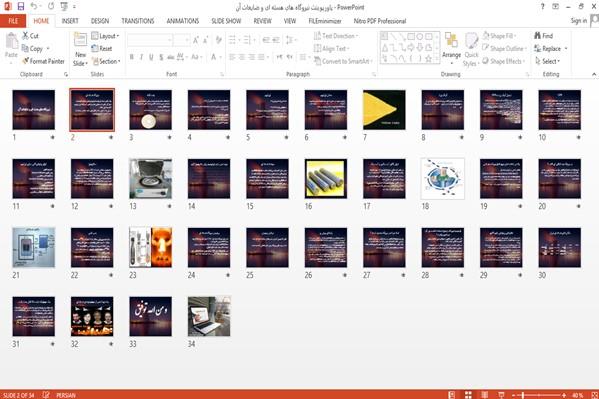Click Convert to SmartArt button

coord(343,61)
